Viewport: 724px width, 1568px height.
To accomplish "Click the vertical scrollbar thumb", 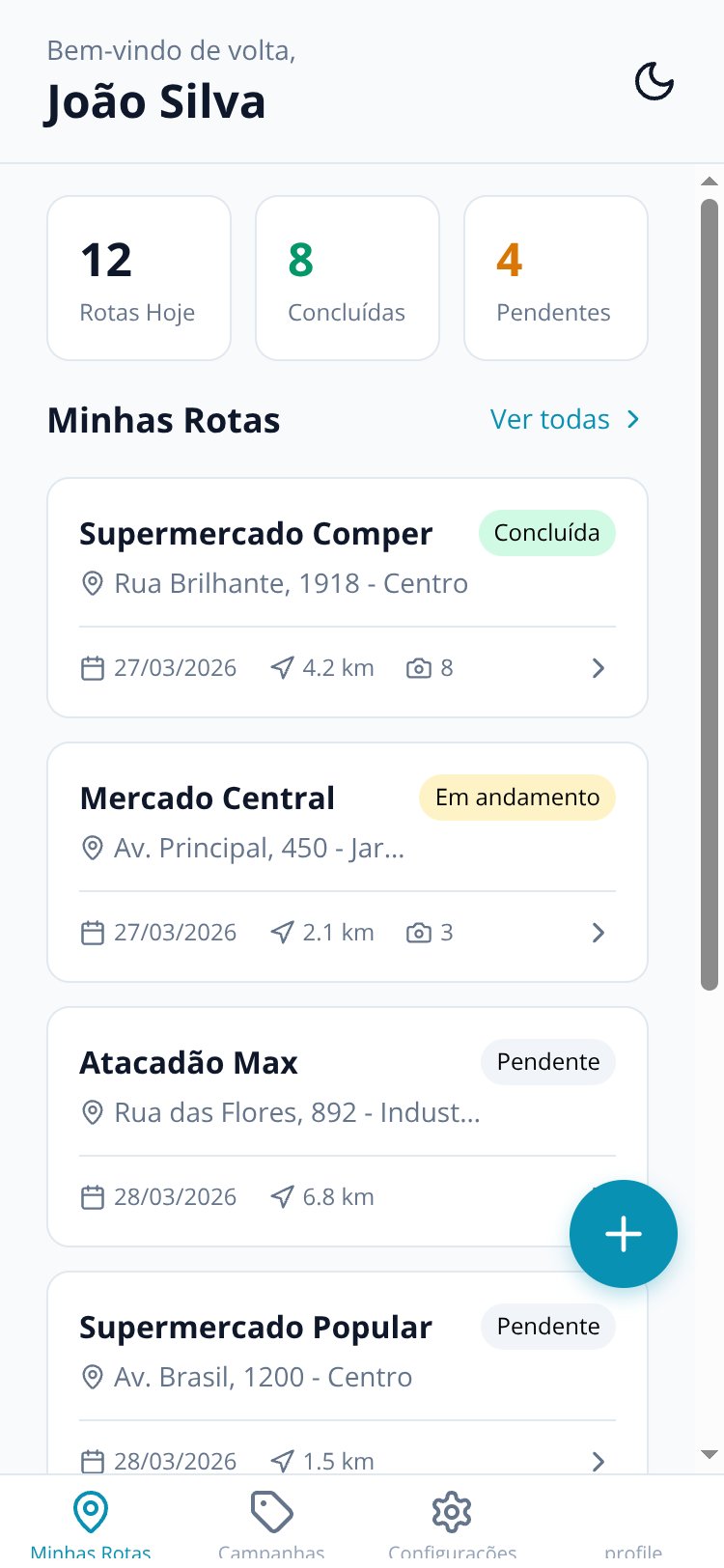I will coord(710,595).
